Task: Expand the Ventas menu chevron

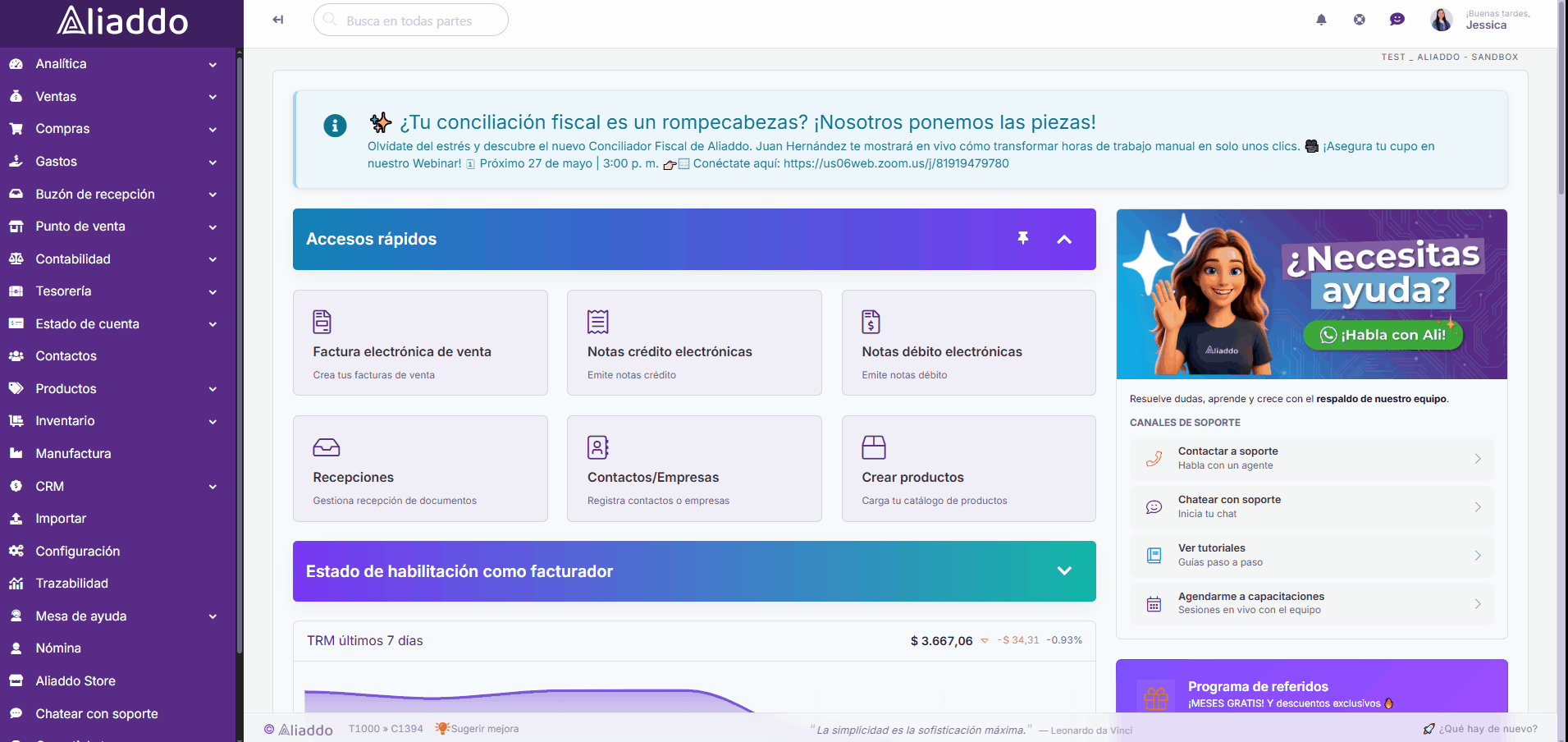Action: point(213,97)
